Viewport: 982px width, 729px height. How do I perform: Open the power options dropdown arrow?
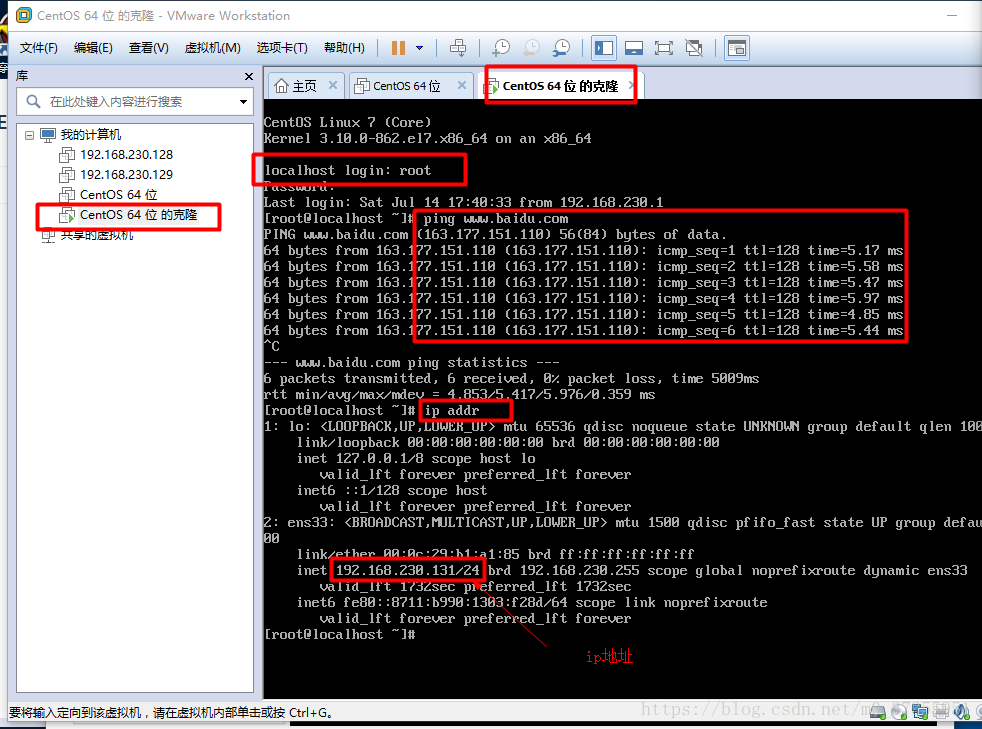420,48
